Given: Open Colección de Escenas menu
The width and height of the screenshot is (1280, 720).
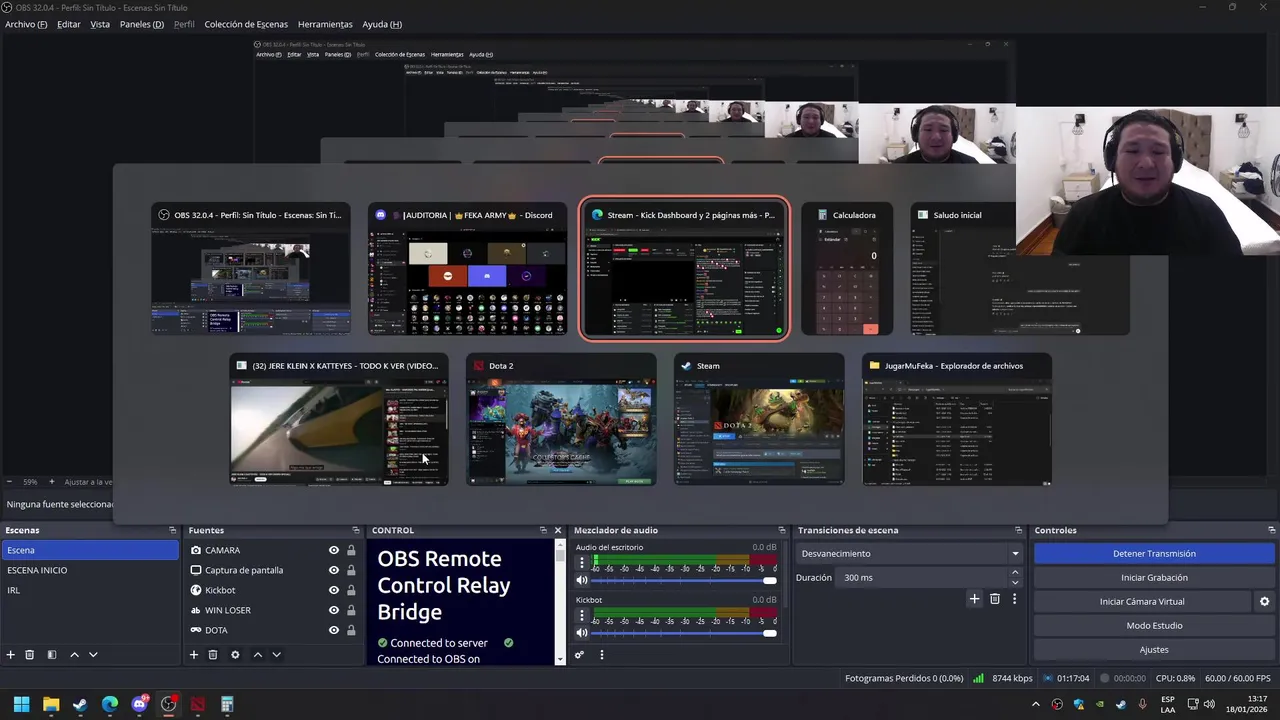Looking at the screenshot, I should [x=246, y=24].
